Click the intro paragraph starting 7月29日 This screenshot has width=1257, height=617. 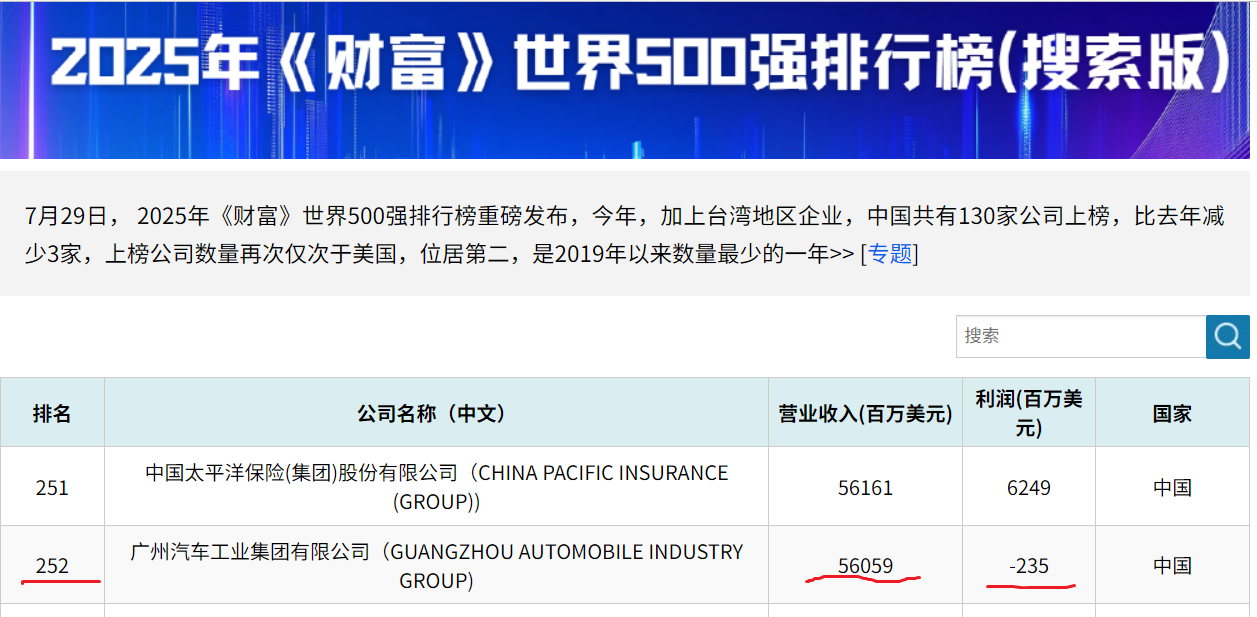[x=625, y=234]
